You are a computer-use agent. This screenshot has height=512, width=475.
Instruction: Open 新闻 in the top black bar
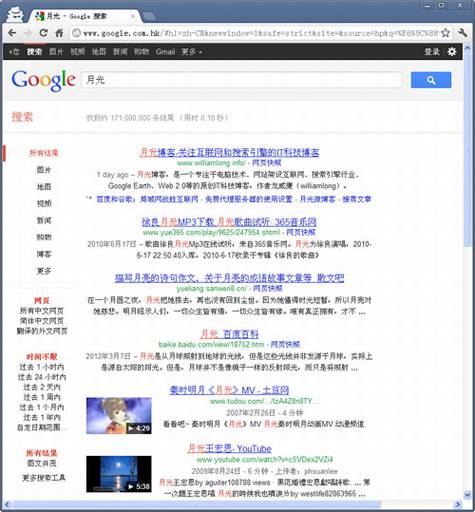point(120,52)
